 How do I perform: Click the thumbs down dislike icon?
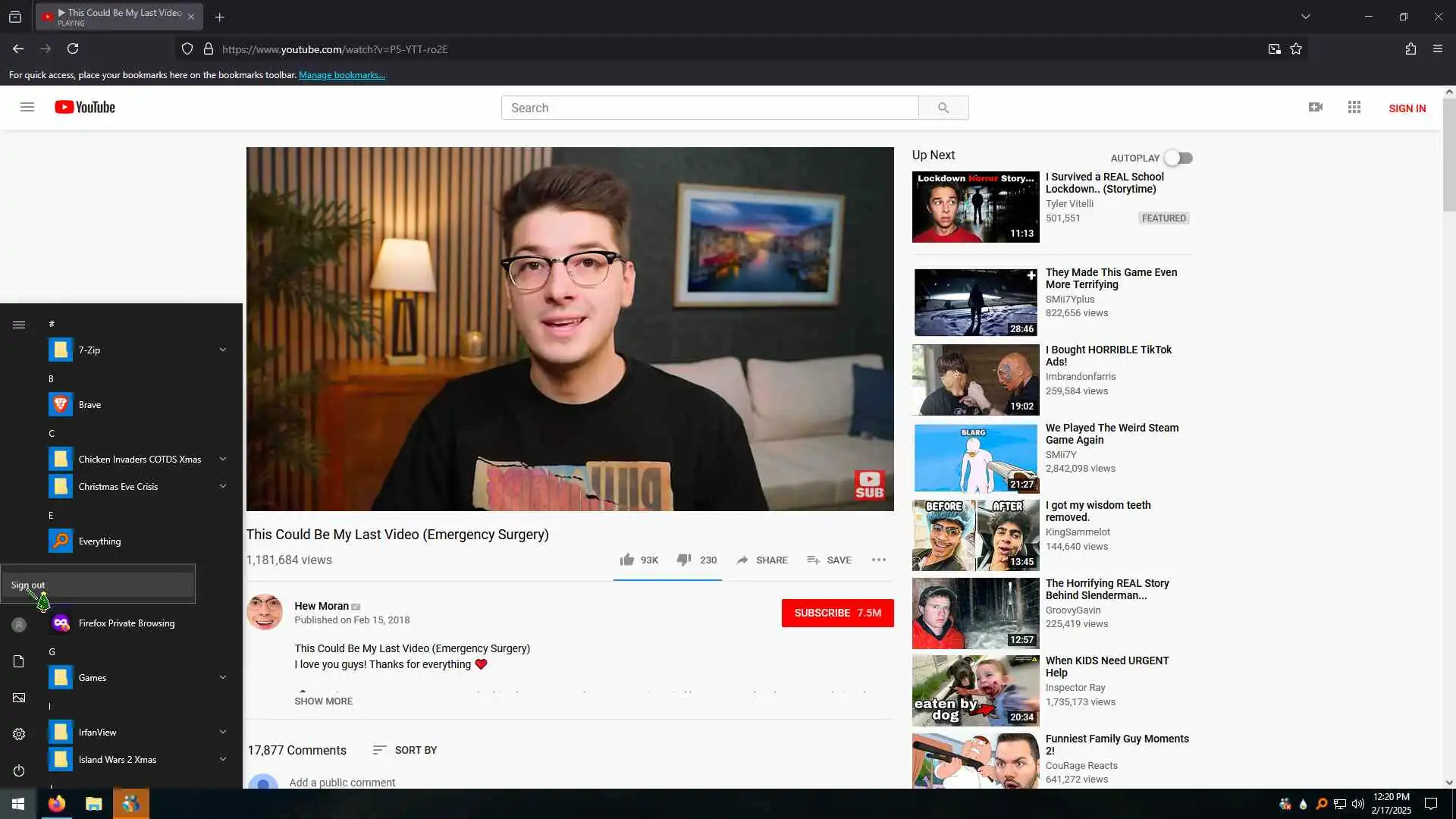tap(683, 560)
